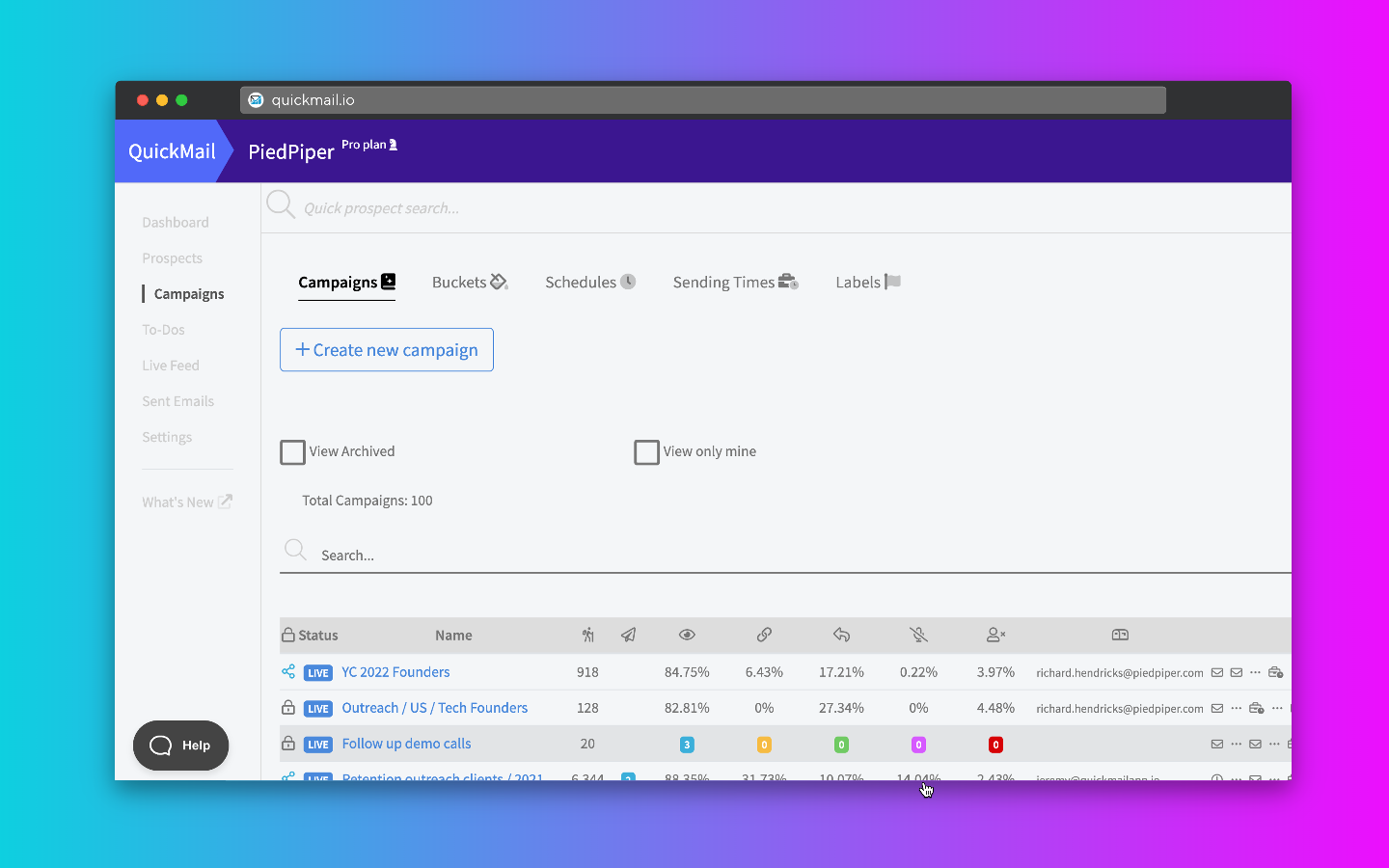Open the ellipsis options next to richard.hendricks@piedpiper.com
1389x868 pixels.
pyautogui.click(x=1256, y=672)
